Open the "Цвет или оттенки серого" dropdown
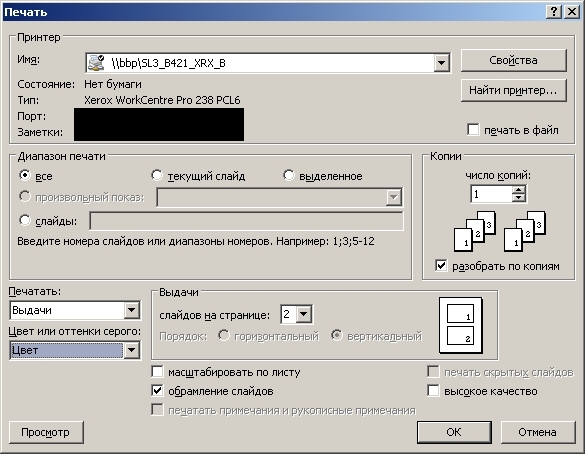Image resolution: width=585 pixels, height=454 pixels. tap(132, 350)
